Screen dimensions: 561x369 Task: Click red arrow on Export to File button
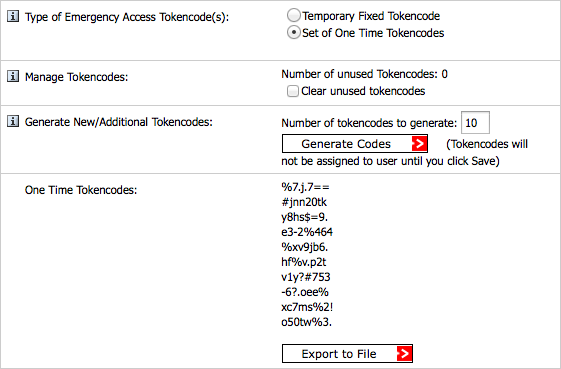pyautogui.click(x=404, y=354)
